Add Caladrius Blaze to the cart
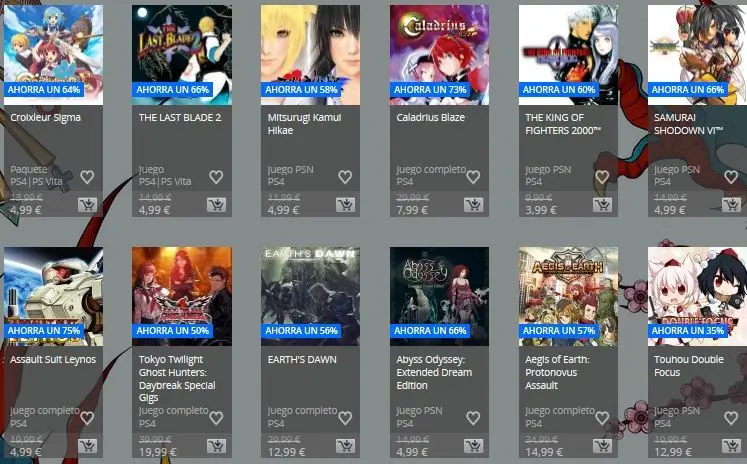 (474, 205)
